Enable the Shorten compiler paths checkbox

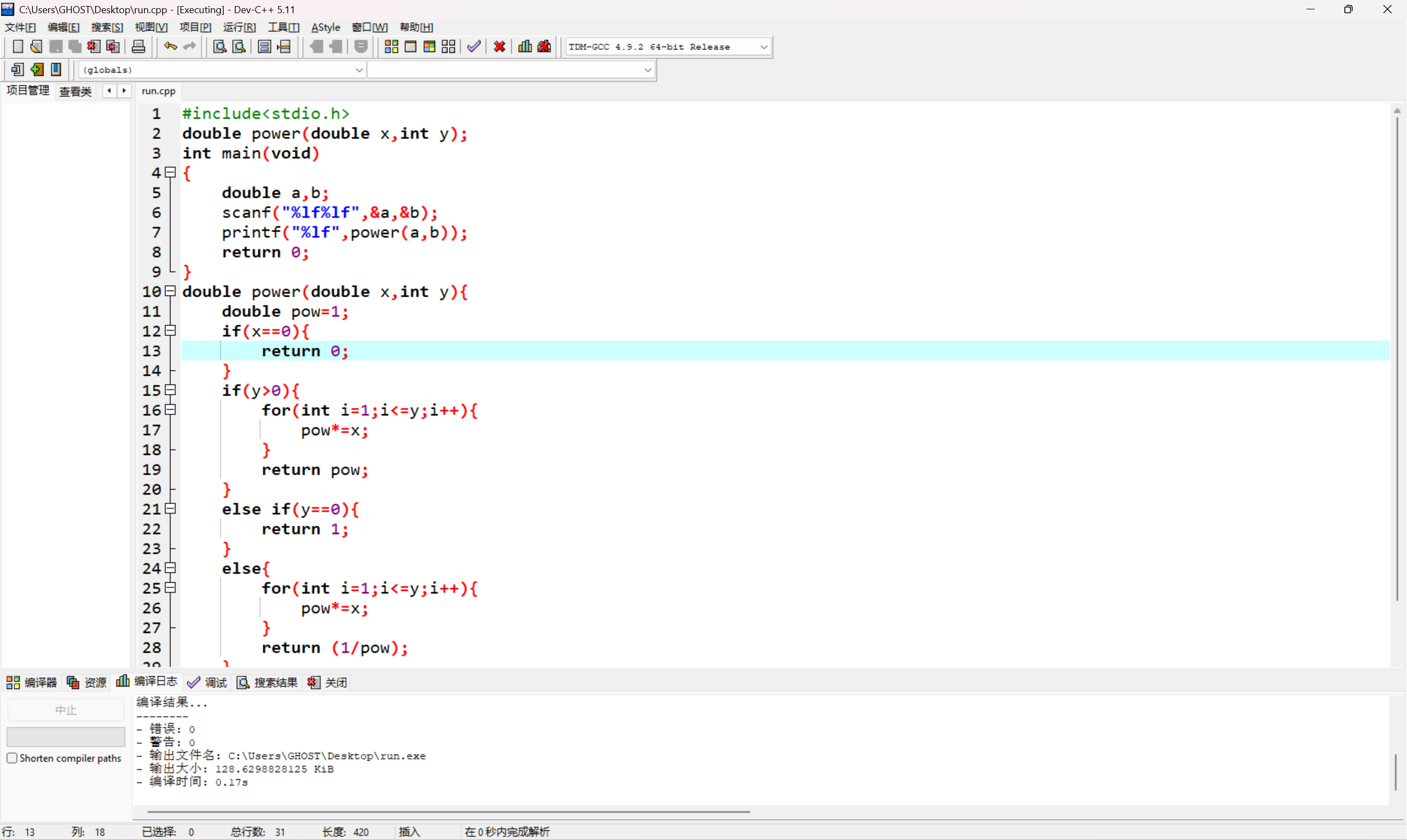[x=12, y=758]
